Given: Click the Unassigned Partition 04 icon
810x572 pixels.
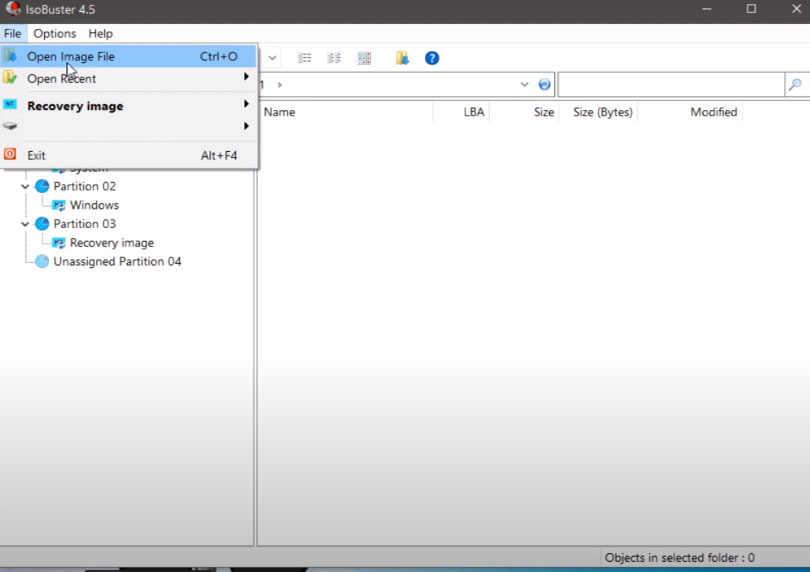Looking at the screenshot, I should pyautogui.click(x=42, y=262).
